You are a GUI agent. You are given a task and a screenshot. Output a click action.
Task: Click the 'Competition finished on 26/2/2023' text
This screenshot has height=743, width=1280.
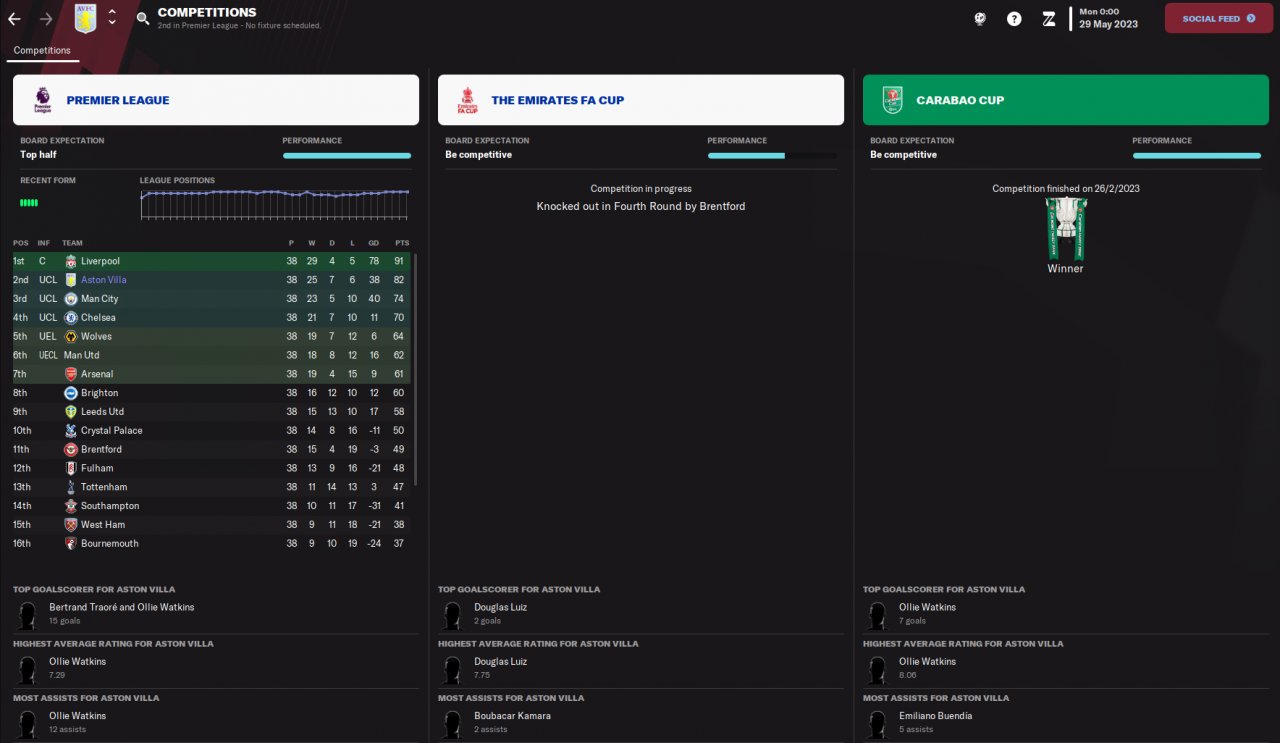[x=1066, y=188]
